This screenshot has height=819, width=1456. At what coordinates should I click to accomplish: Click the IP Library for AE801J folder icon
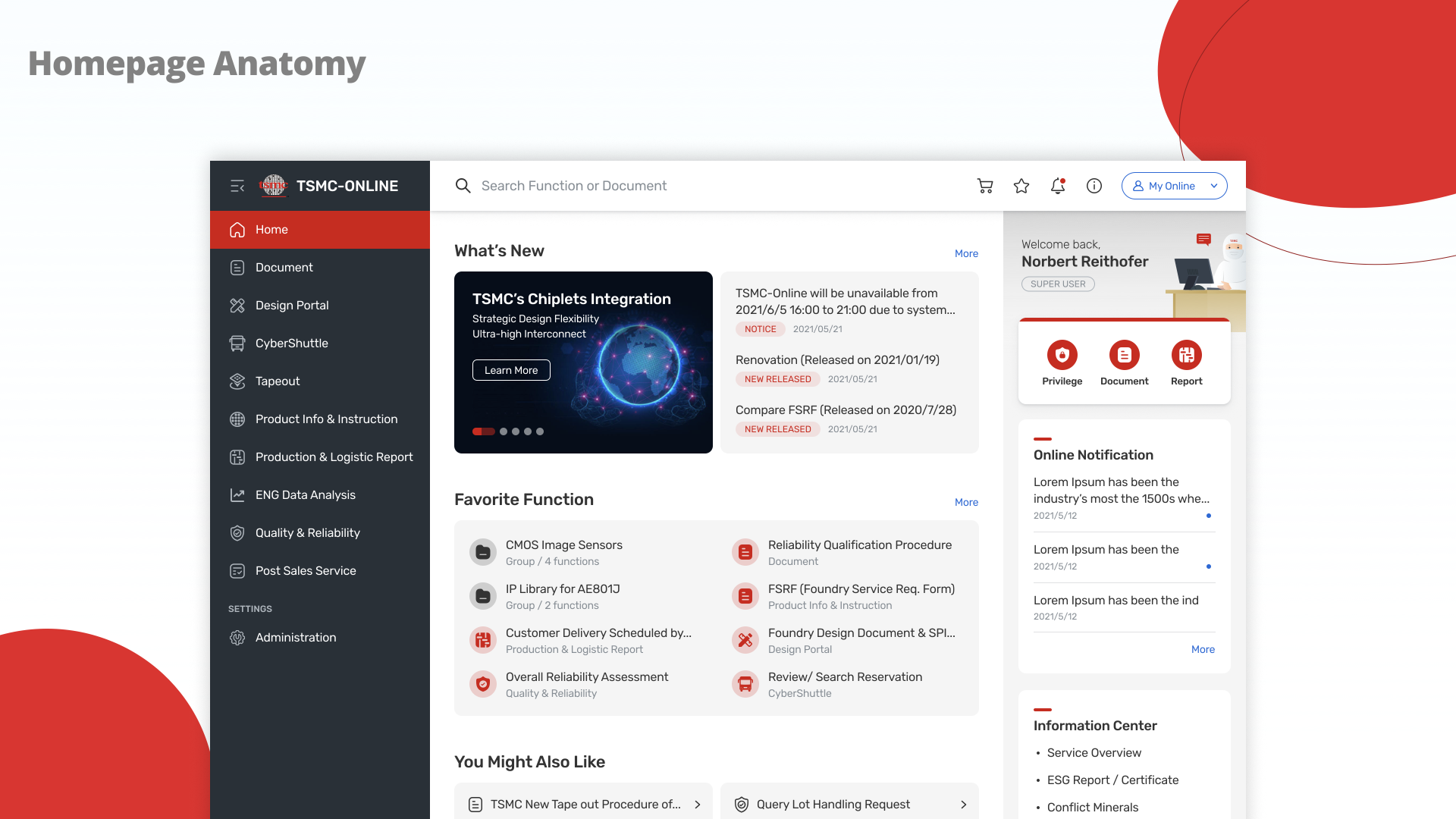tap(483, 596)
